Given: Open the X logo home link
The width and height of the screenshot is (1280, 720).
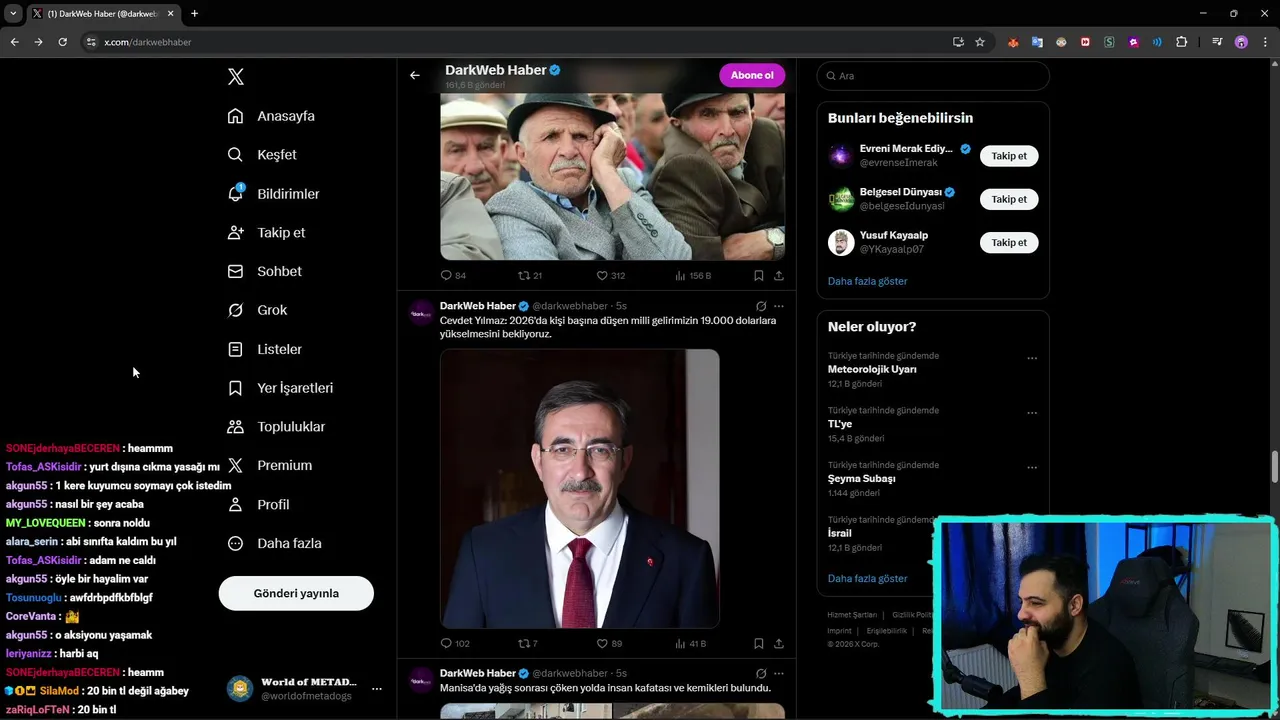Looking at the screenshot, I should pyautogui.click(x=236, y=77).
